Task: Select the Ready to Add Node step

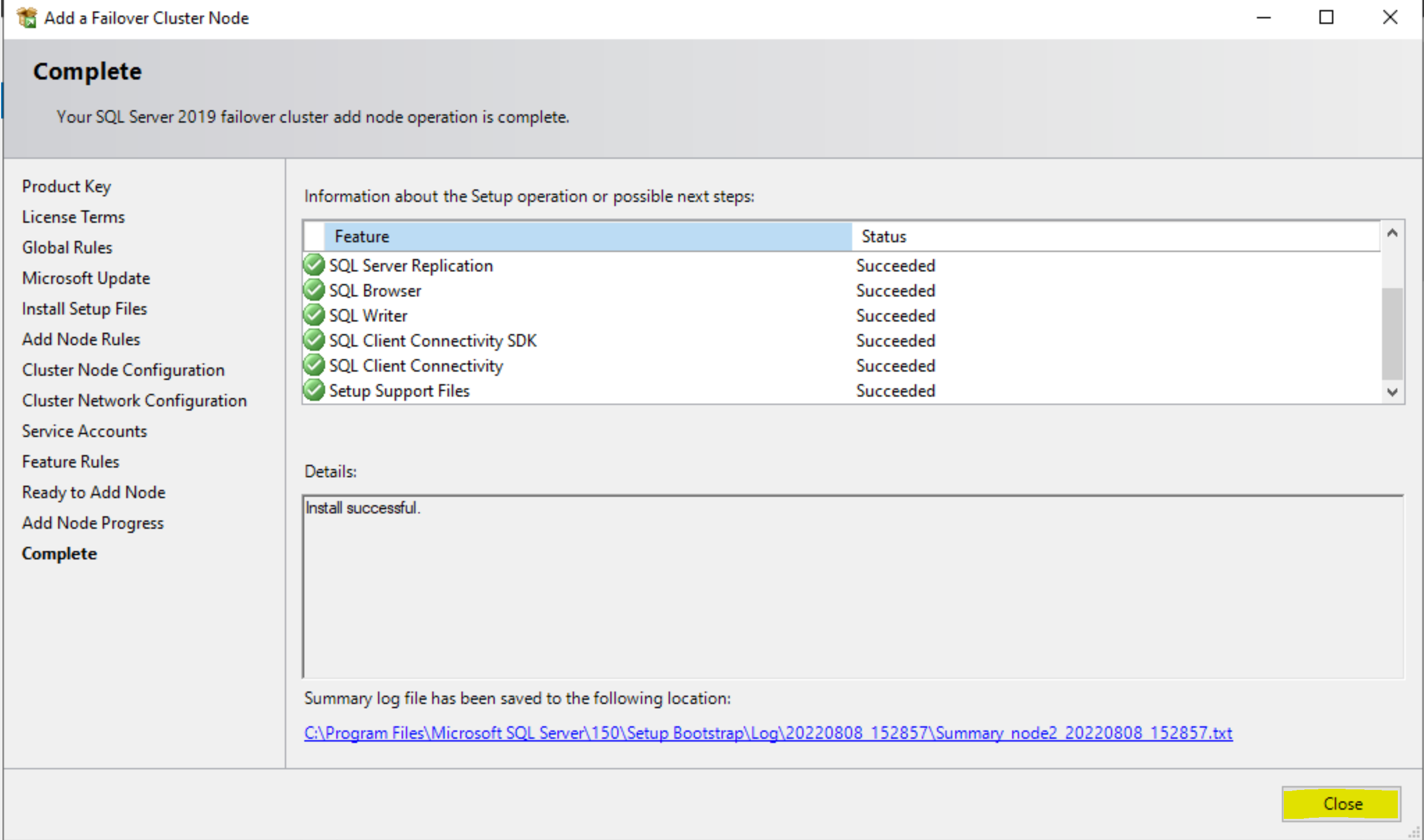Action: pyautogui.click(x=93, y=492)
